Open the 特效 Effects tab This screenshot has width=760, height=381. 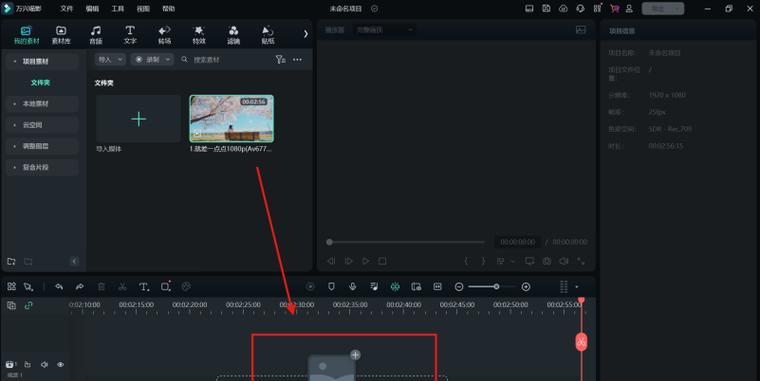click(199, 35)
